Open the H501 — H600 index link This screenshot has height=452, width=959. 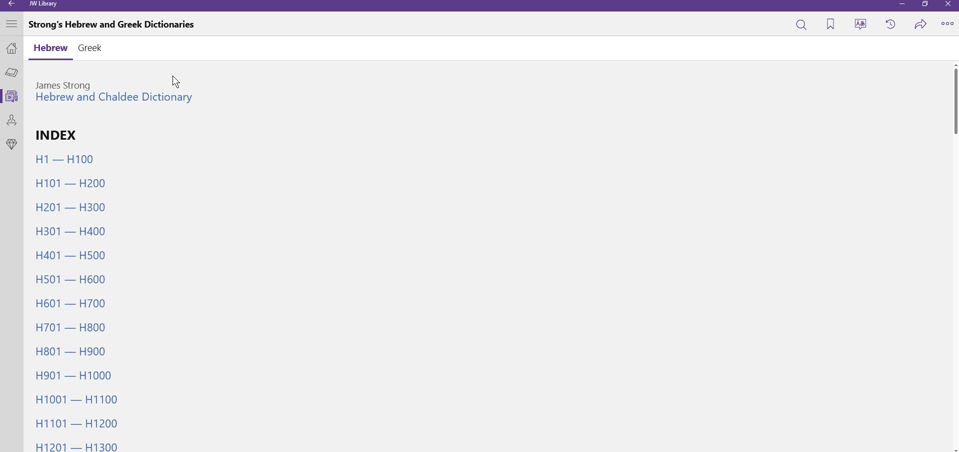70,280
